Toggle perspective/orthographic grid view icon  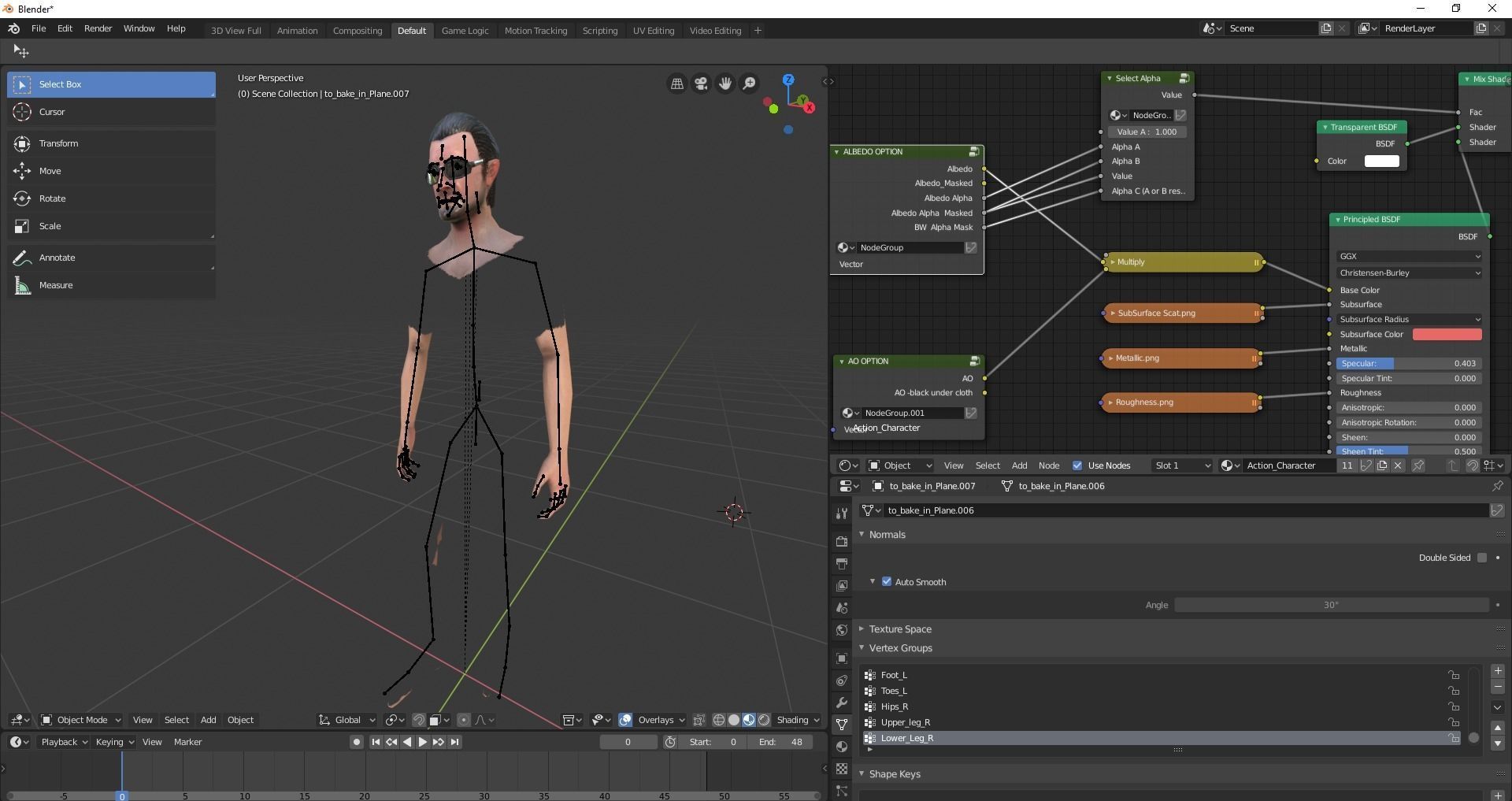676,83
